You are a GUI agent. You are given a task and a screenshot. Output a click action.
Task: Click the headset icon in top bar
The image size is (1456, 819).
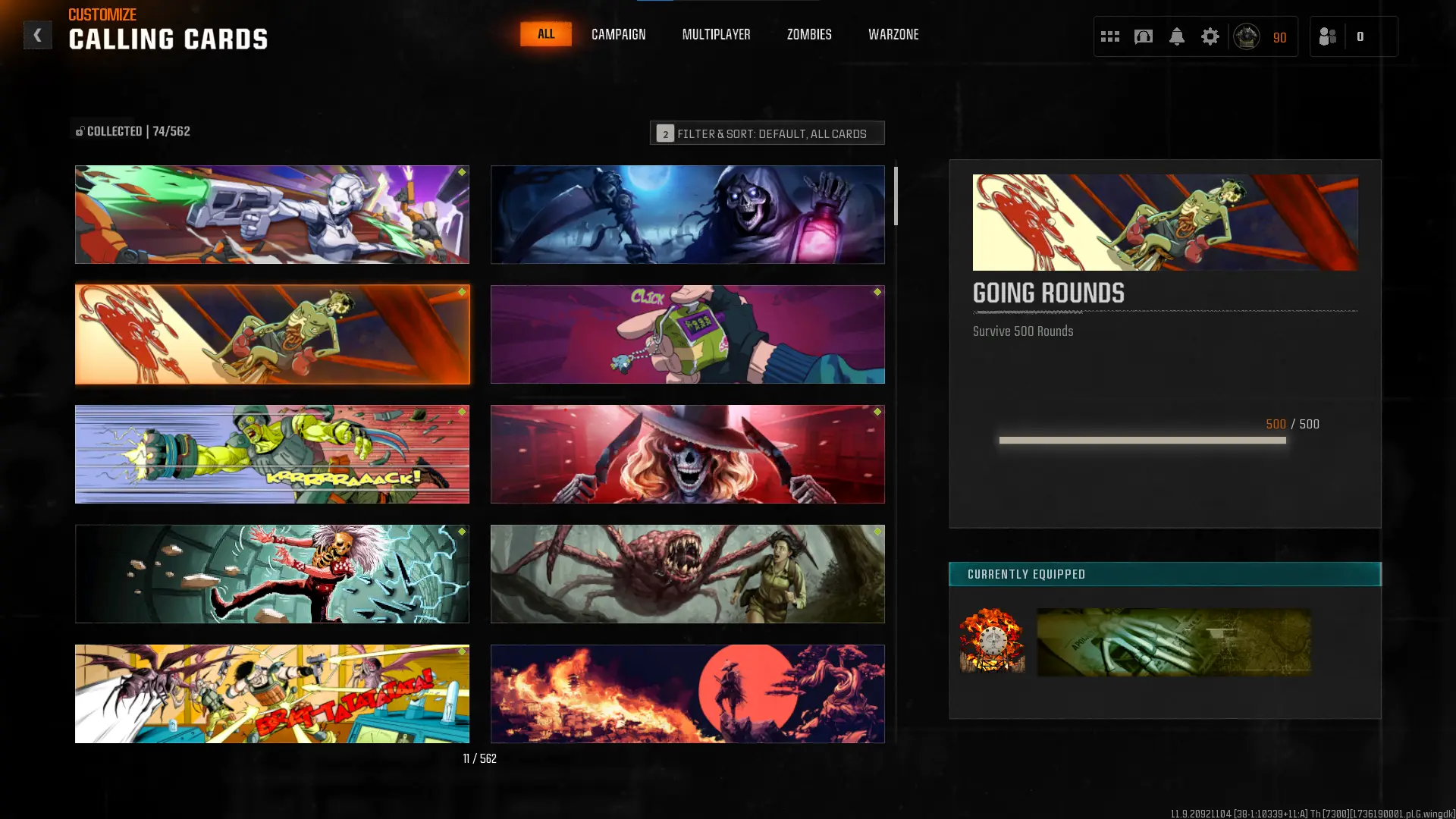pos(1143,36)
